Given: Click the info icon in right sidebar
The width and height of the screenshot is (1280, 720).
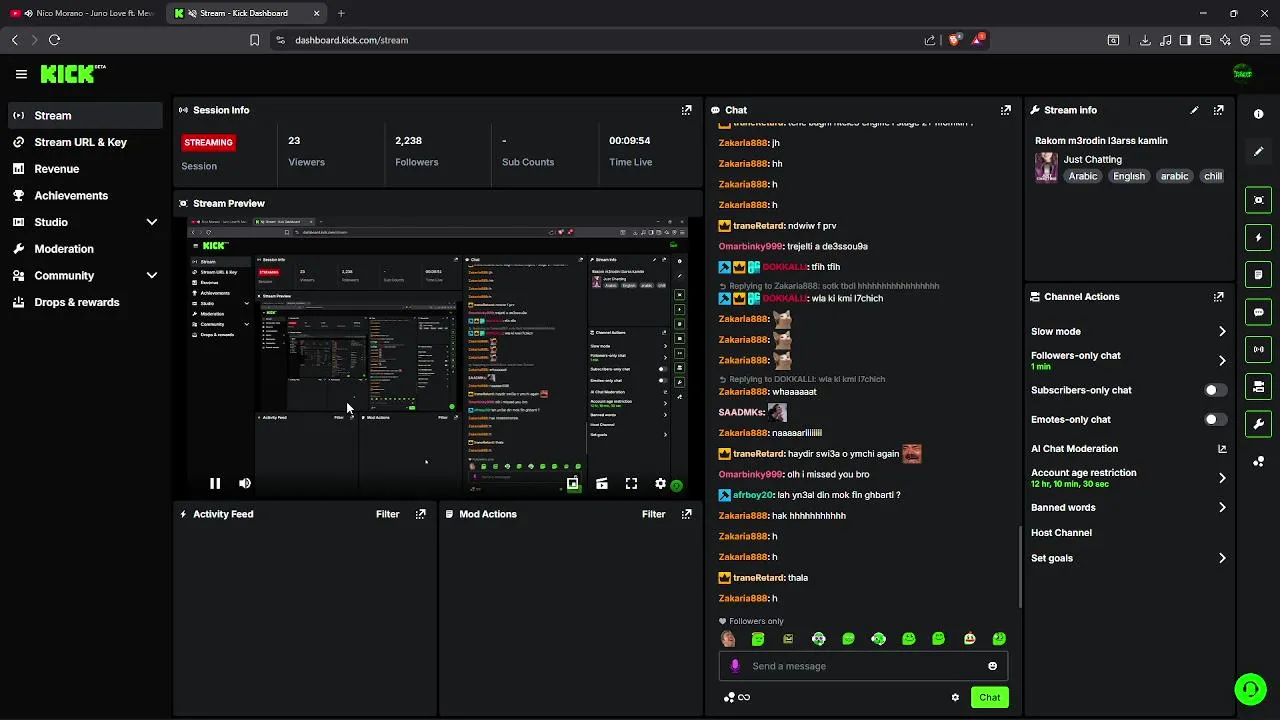Looking at the screenshot, I should pos(1259,114).
